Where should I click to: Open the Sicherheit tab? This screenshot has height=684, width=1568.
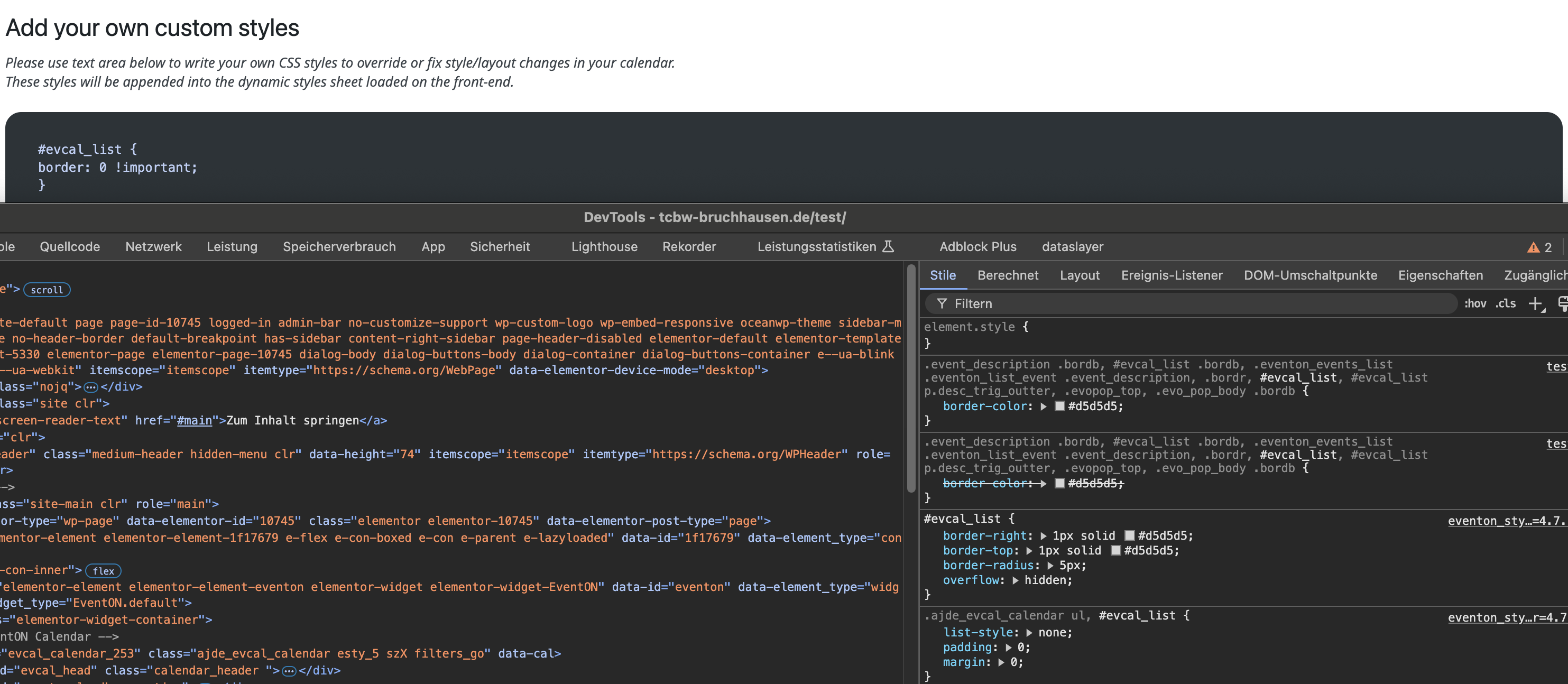point(500,246)
